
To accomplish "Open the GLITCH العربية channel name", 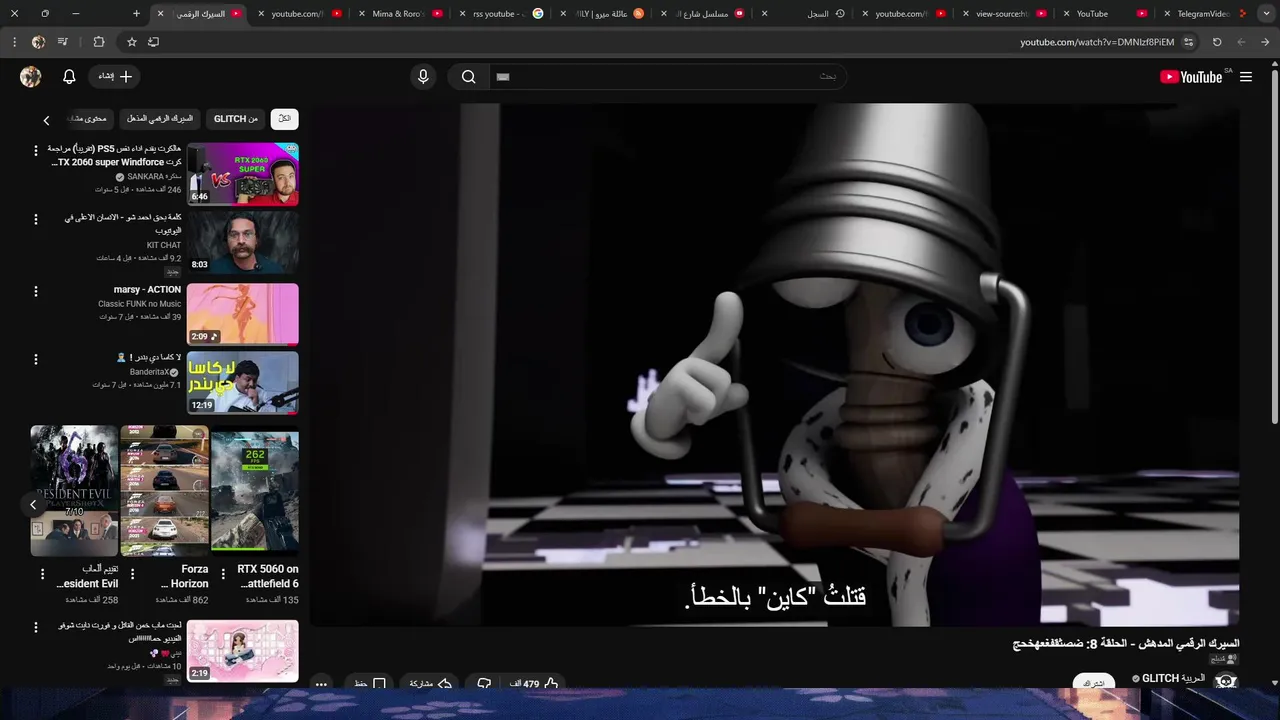I will pyautogui.click(x=1173, y=678).
